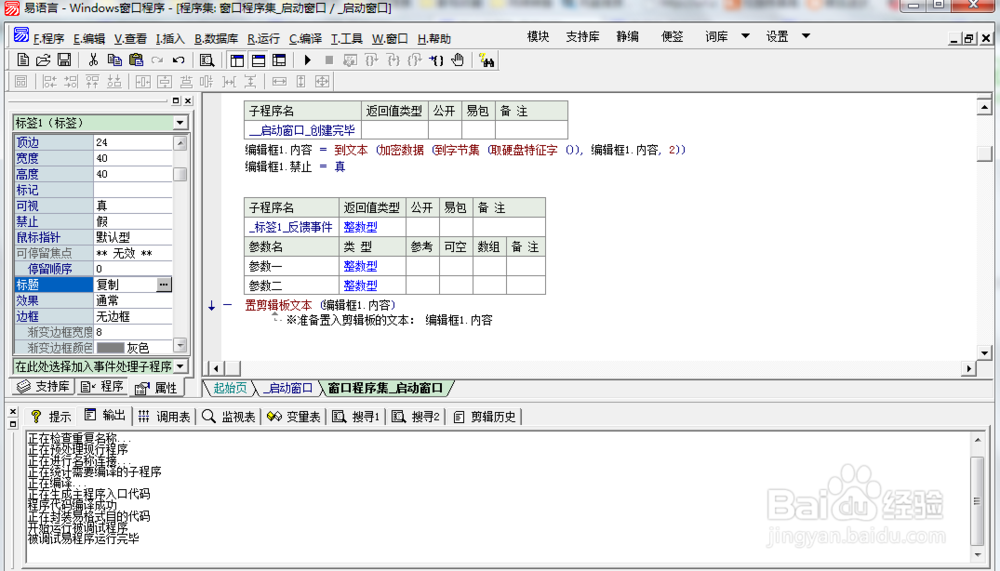Click the Paste clipboard icon
Screen dimensions: 1000x571
(135, 60)
